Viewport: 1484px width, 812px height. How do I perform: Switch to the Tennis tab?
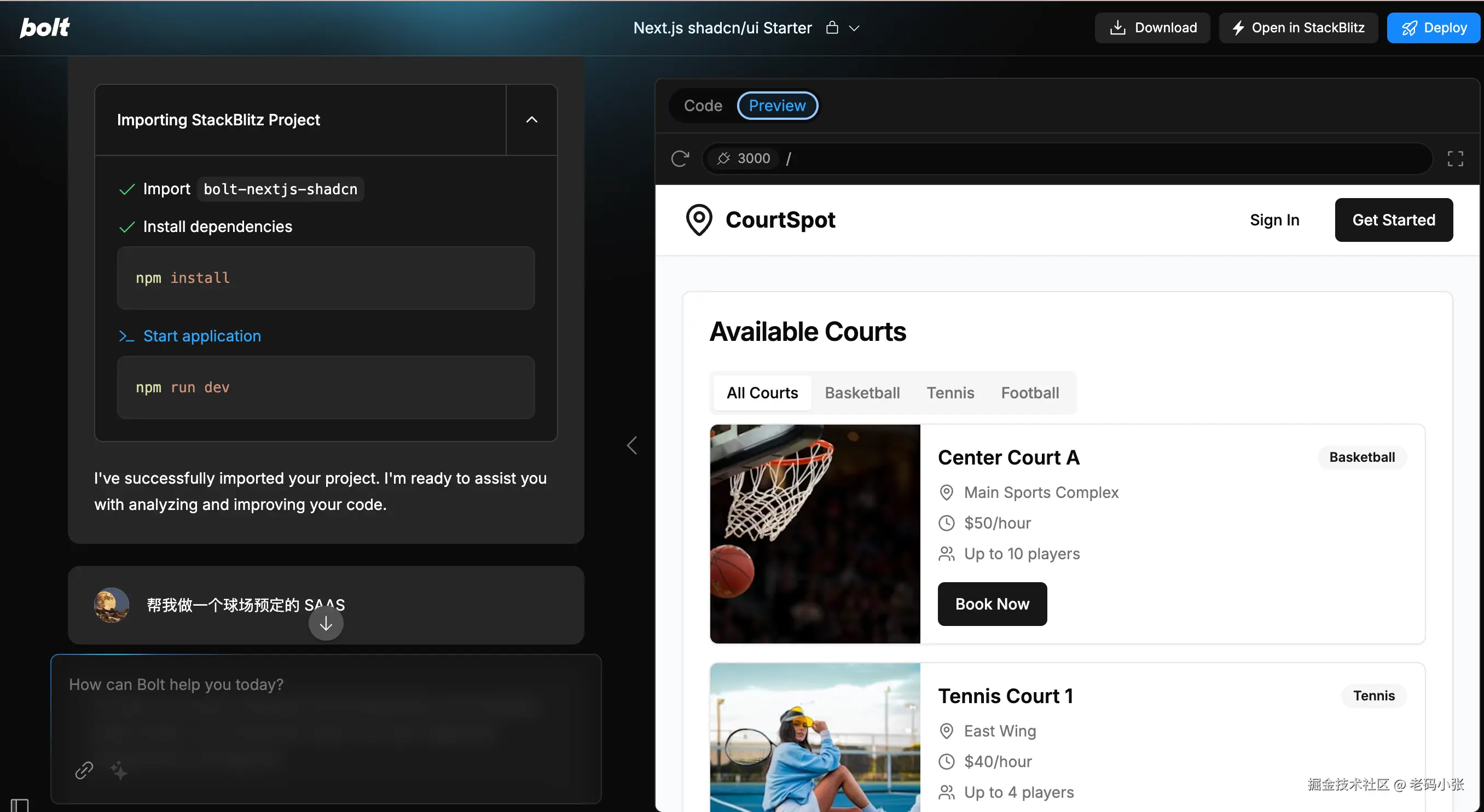950,393
